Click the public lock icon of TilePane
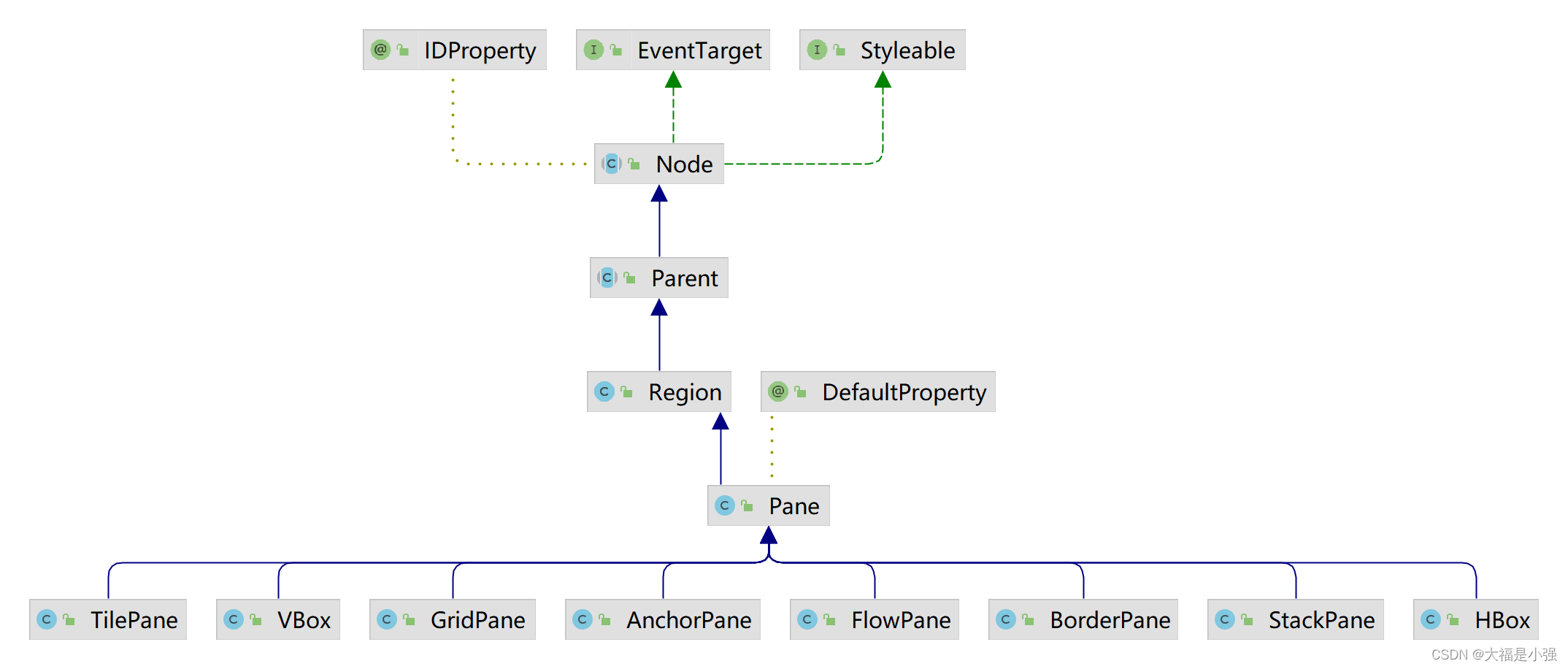The width and height of the screenshot is (1568, 669). click(x=69, y=619)
